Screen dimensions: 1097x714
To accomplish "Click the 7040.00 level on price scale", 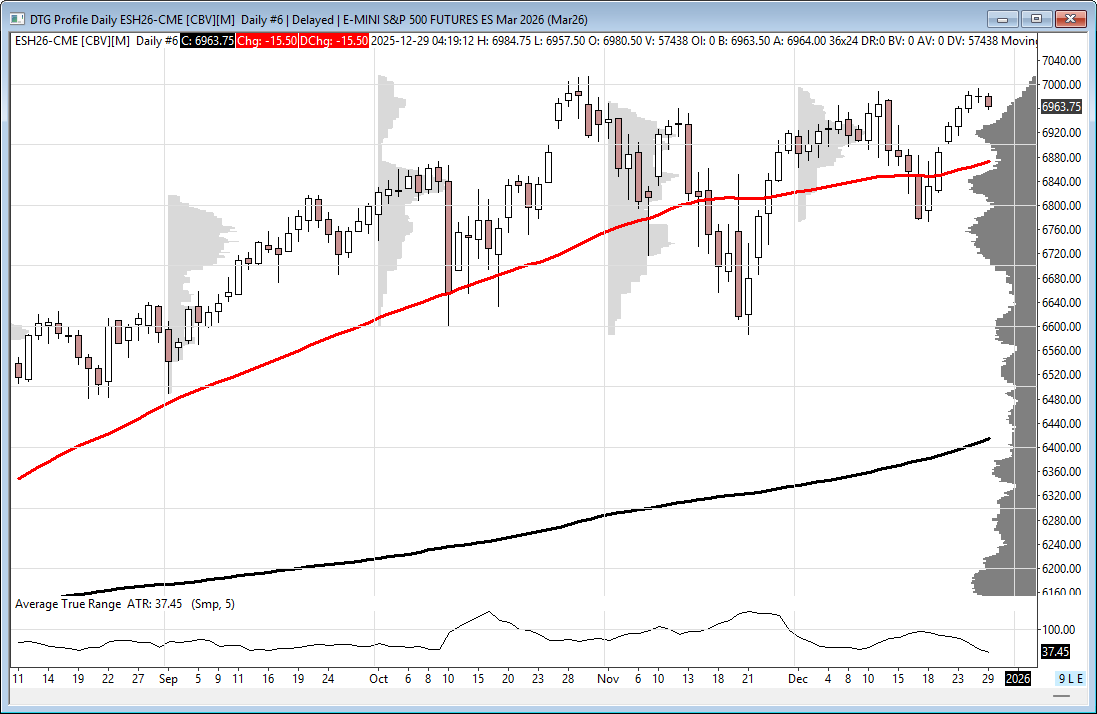I will pos(1060,60).
